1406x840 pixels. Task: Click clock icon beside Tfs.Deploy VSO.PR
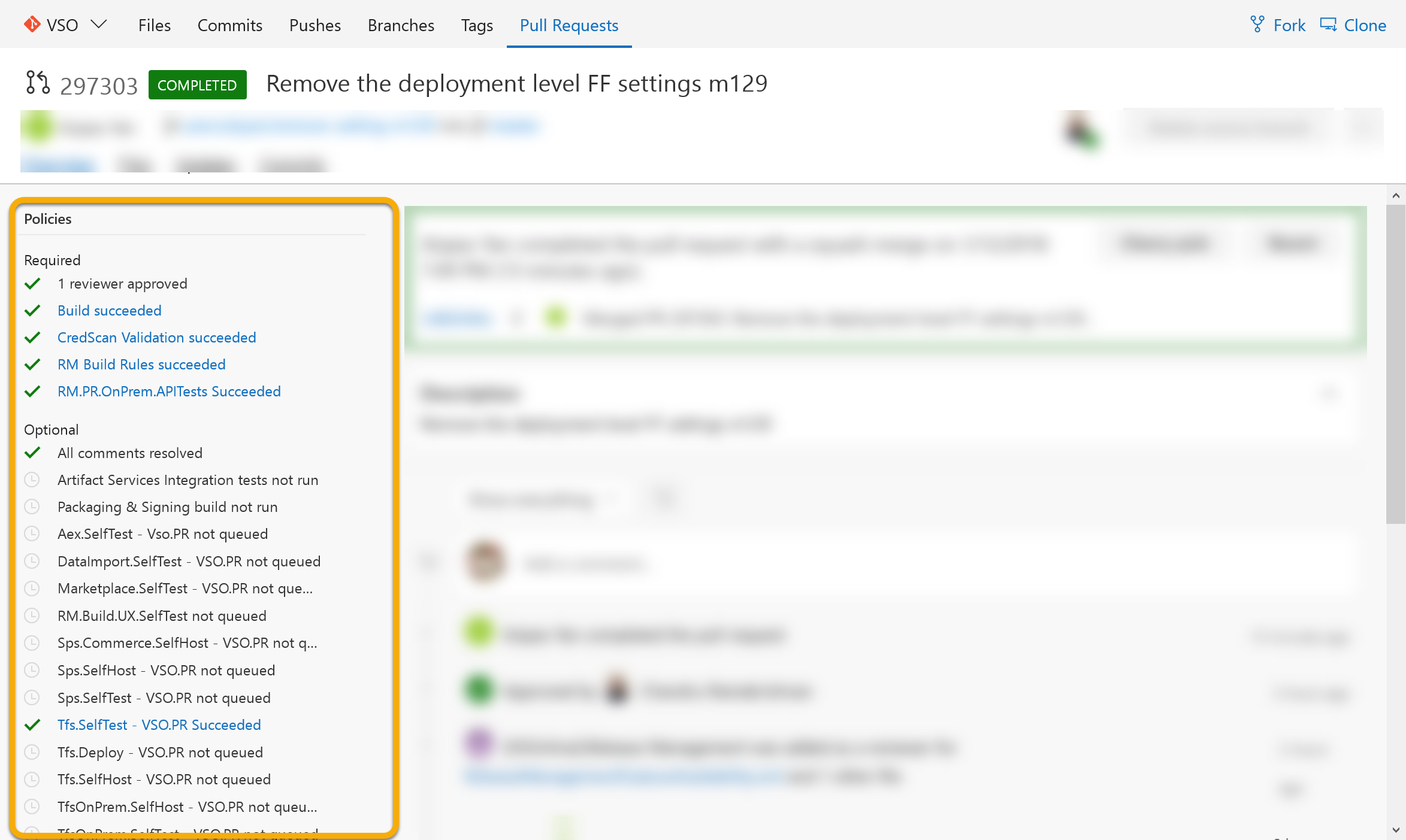tap(32, 753)
